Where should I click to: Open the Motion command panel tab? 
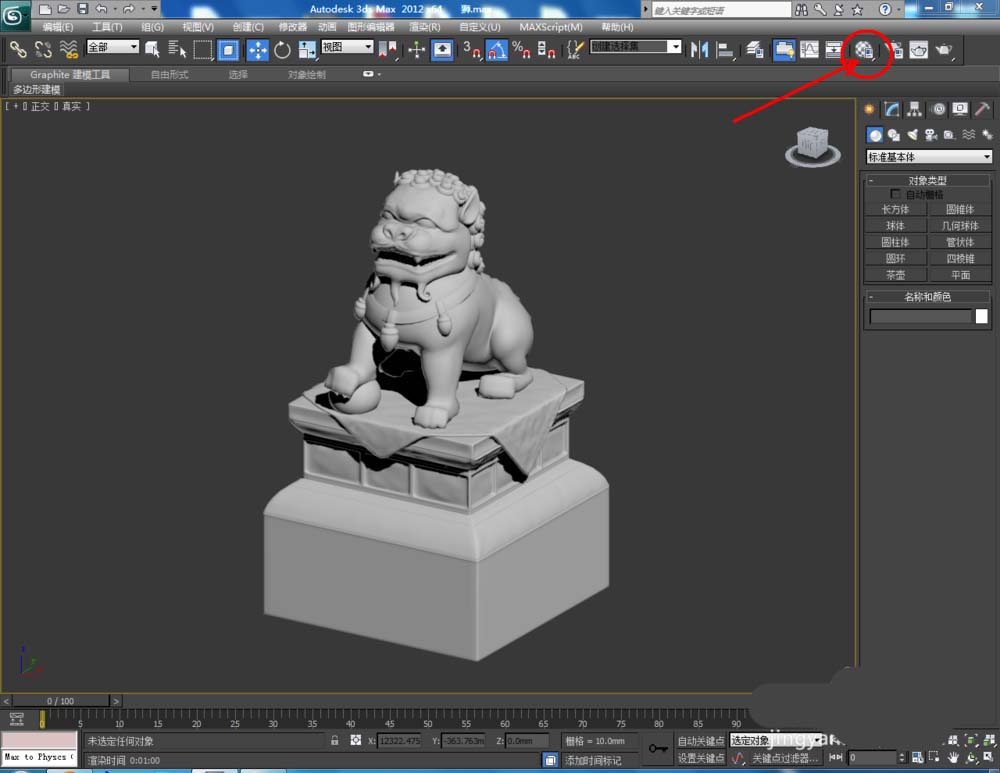[938, 110]
